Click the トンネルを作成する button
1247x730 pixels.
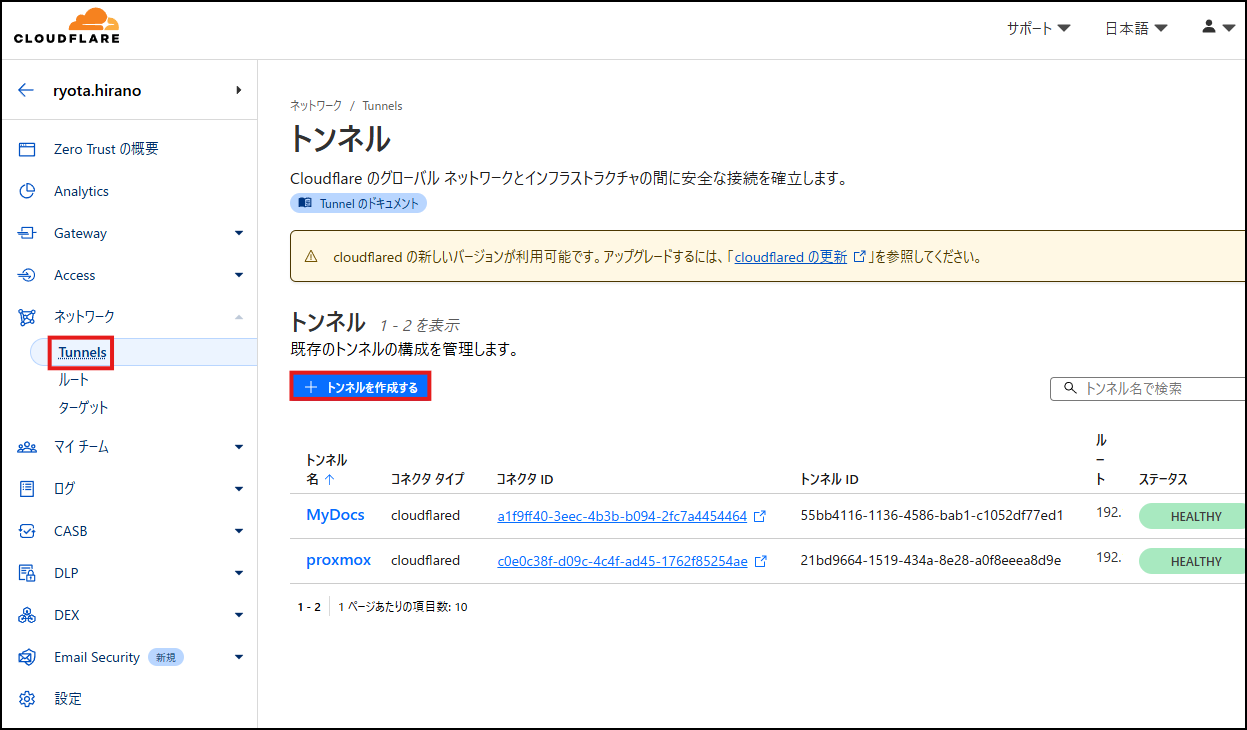point(360,386)
